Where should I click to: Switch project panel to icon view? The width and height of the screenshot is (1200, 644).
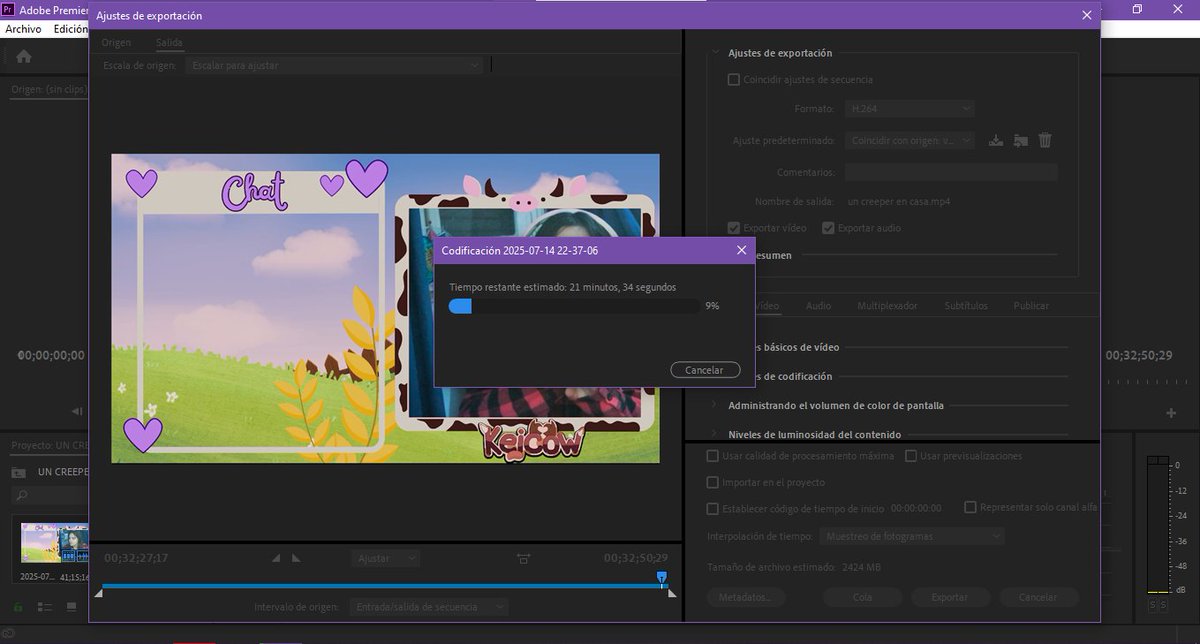[71, 605]
